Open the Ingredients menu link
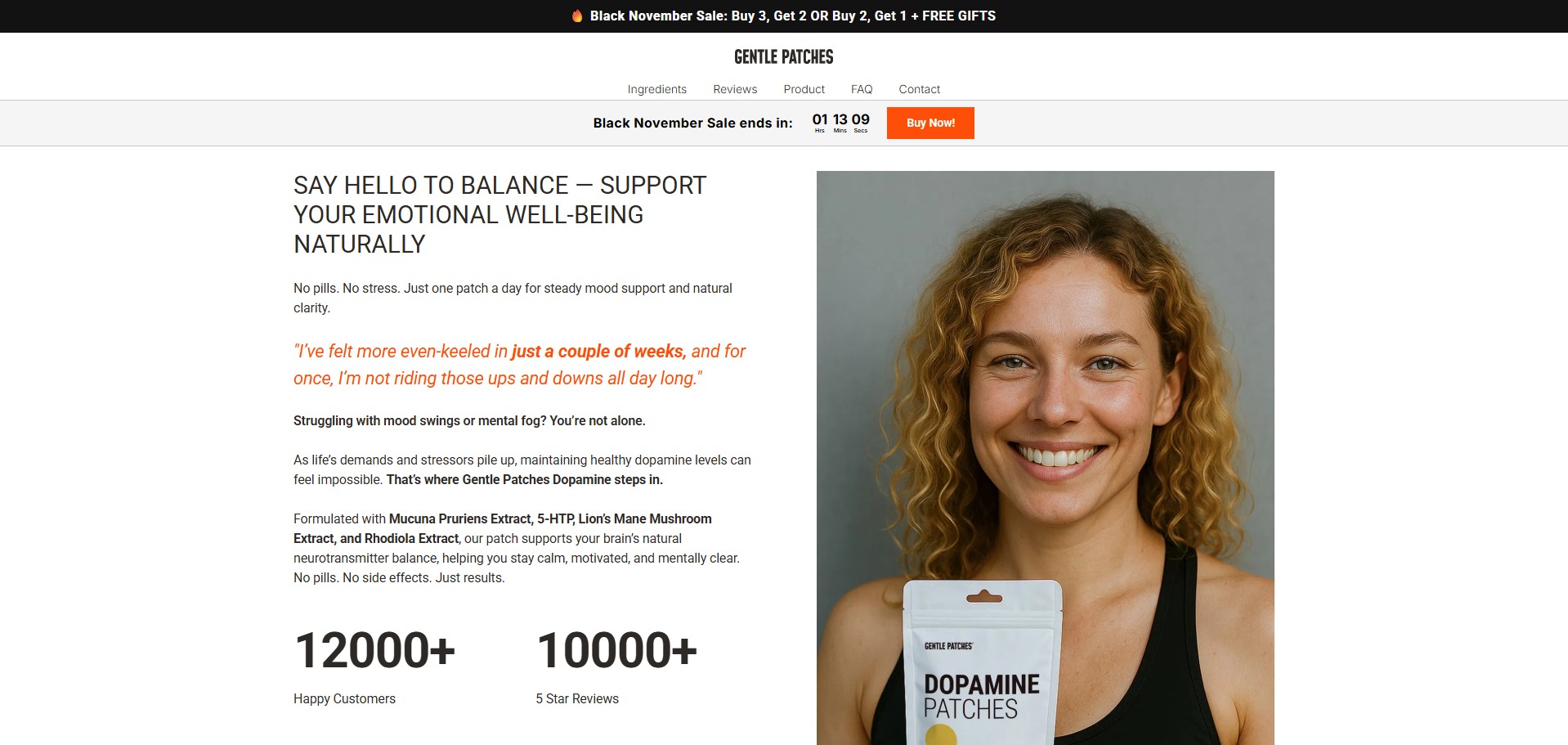 coord(656,89)
